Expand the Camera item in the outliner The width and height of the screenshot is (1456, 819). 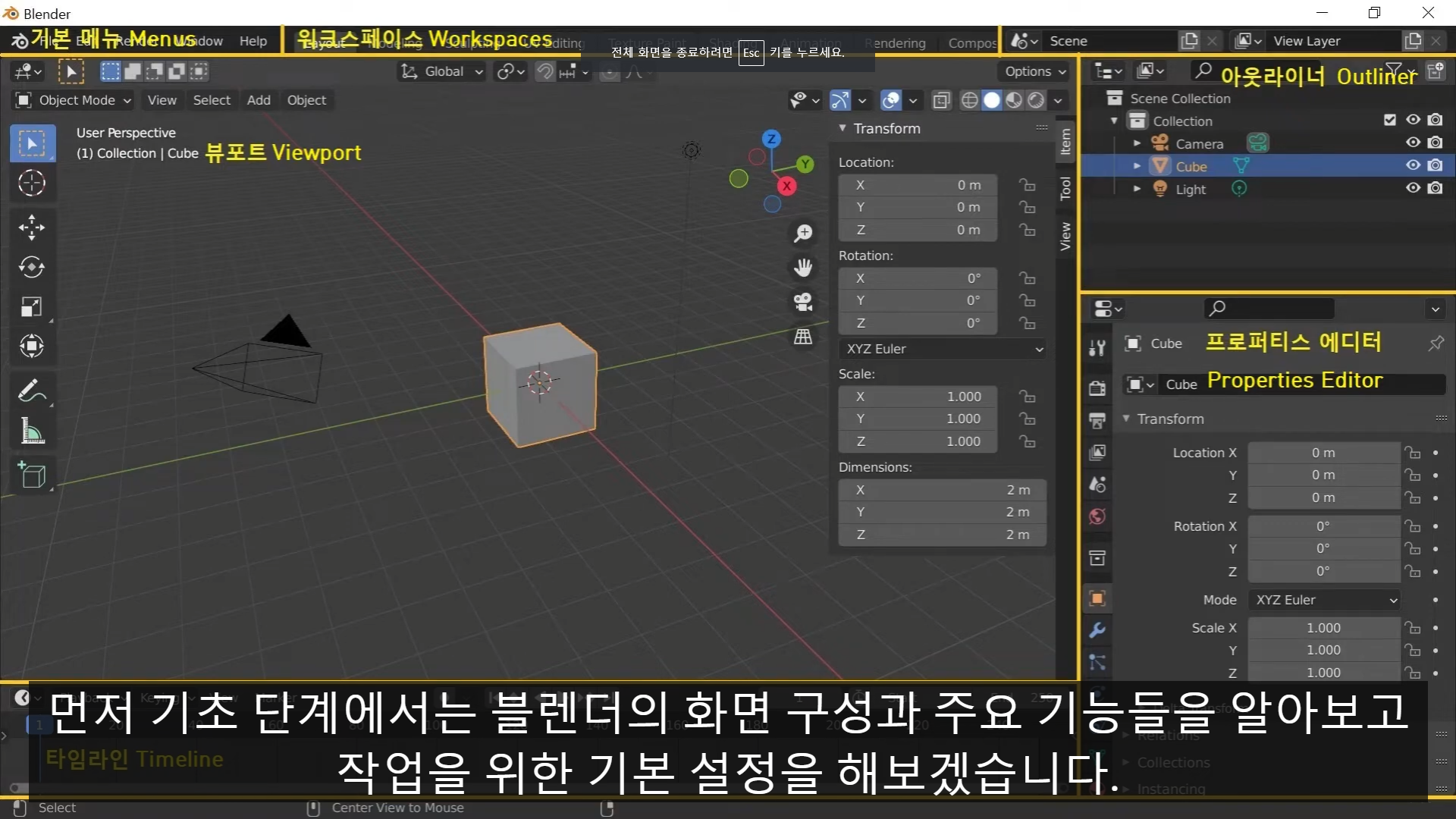click(1137, 143)
